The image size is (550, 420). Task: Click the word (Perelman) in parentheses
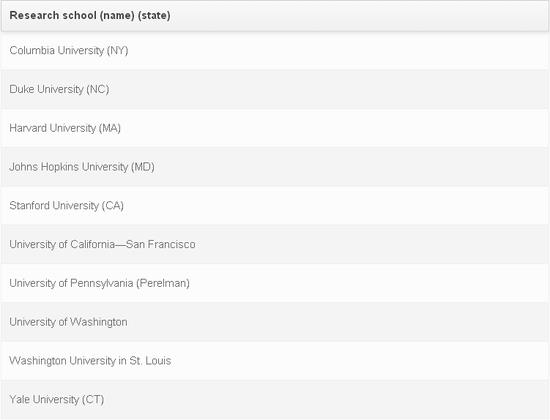coord(163,283)
